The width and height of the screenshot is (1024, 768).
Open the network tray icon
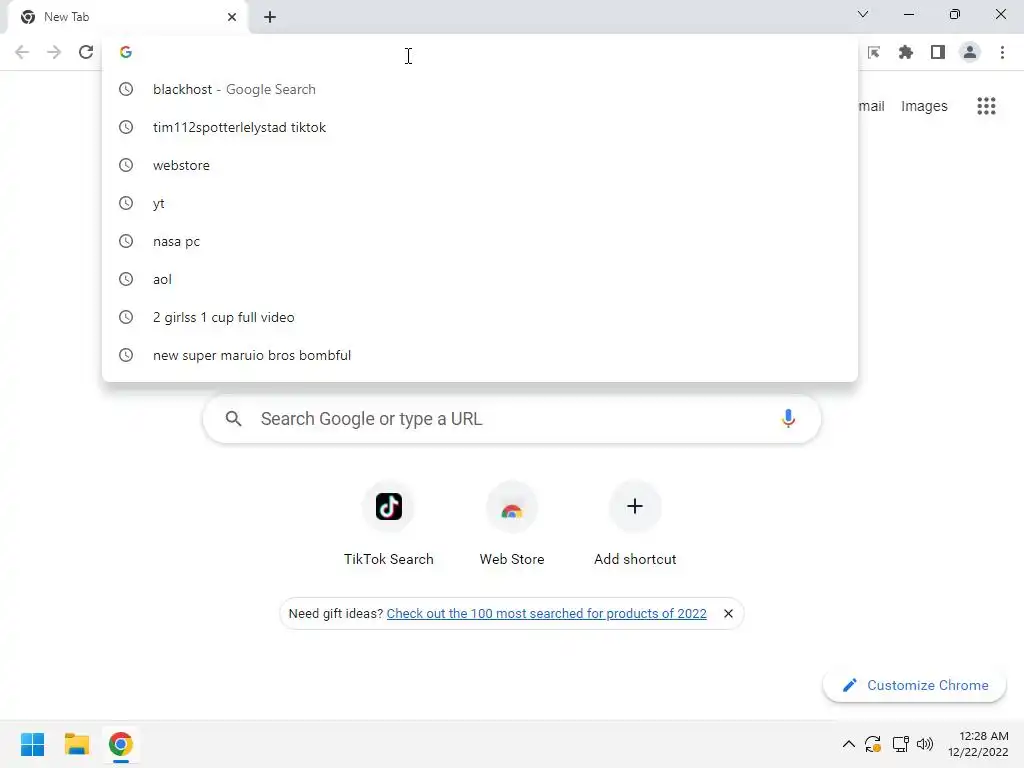tap(900, 744)
